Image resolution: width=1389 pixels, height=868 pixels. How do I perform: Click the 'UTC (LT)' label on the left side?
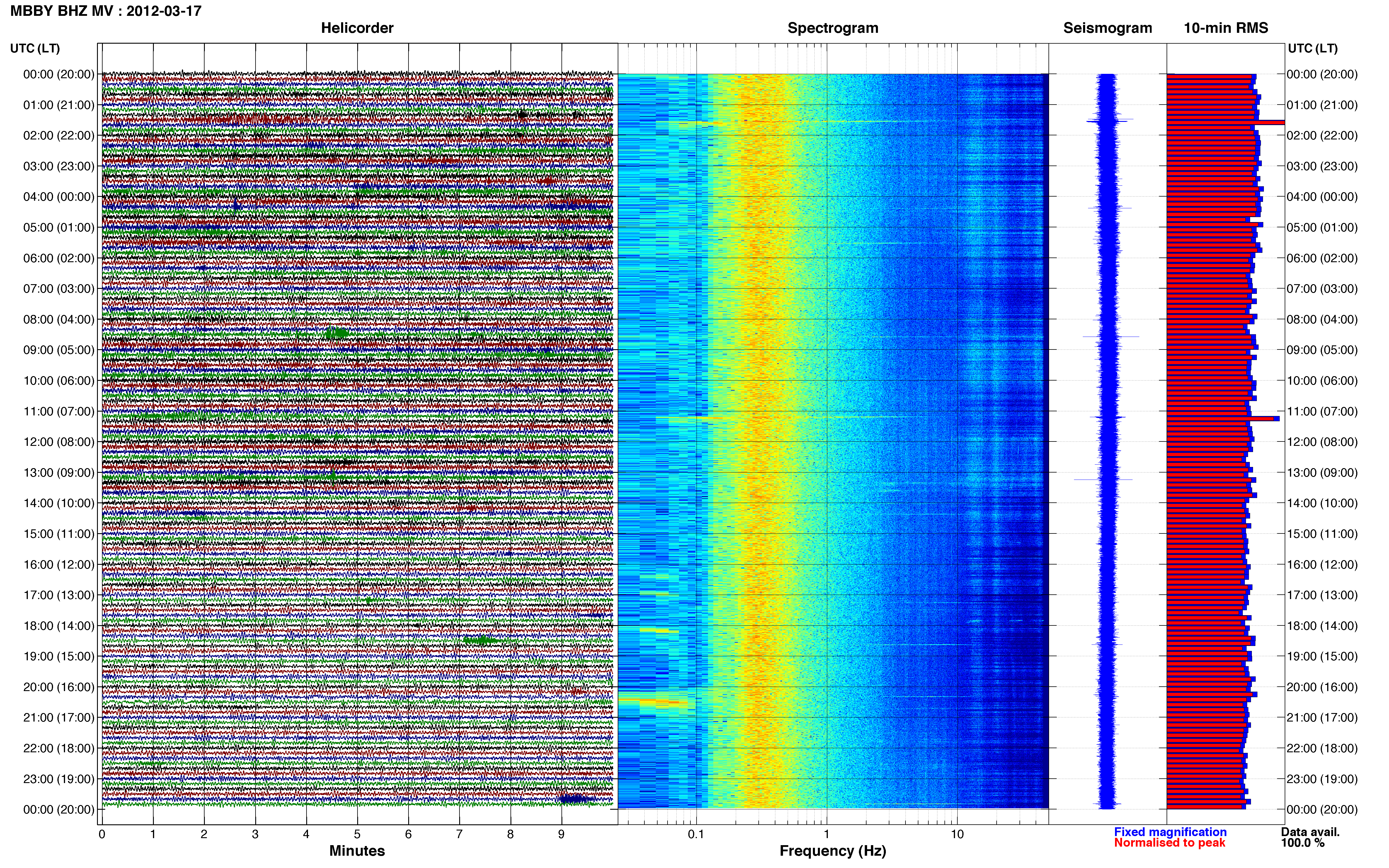pyautogui.click(x=35, y=48)
